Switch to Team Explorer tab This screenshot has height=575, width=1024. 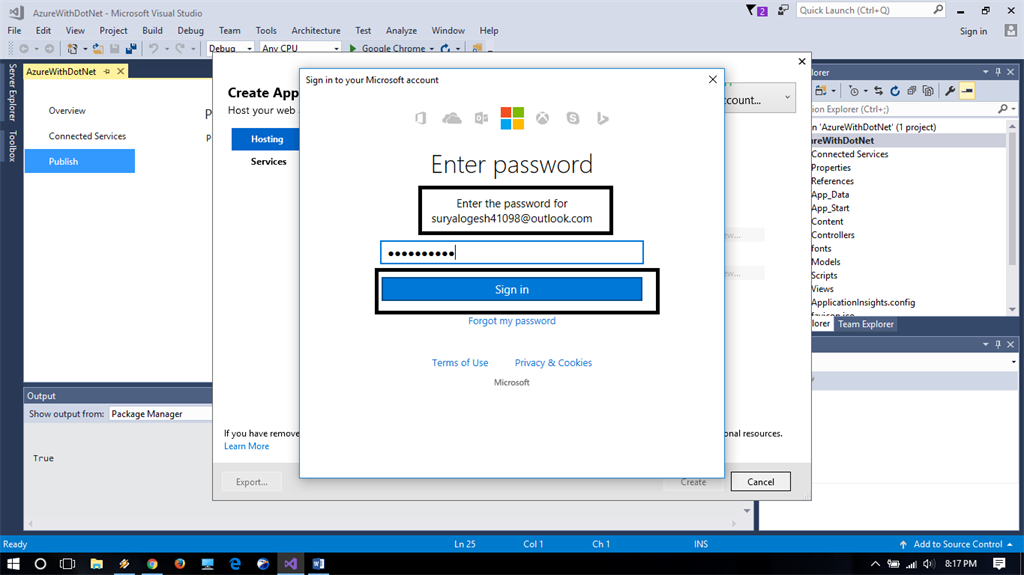coord(866,324)
